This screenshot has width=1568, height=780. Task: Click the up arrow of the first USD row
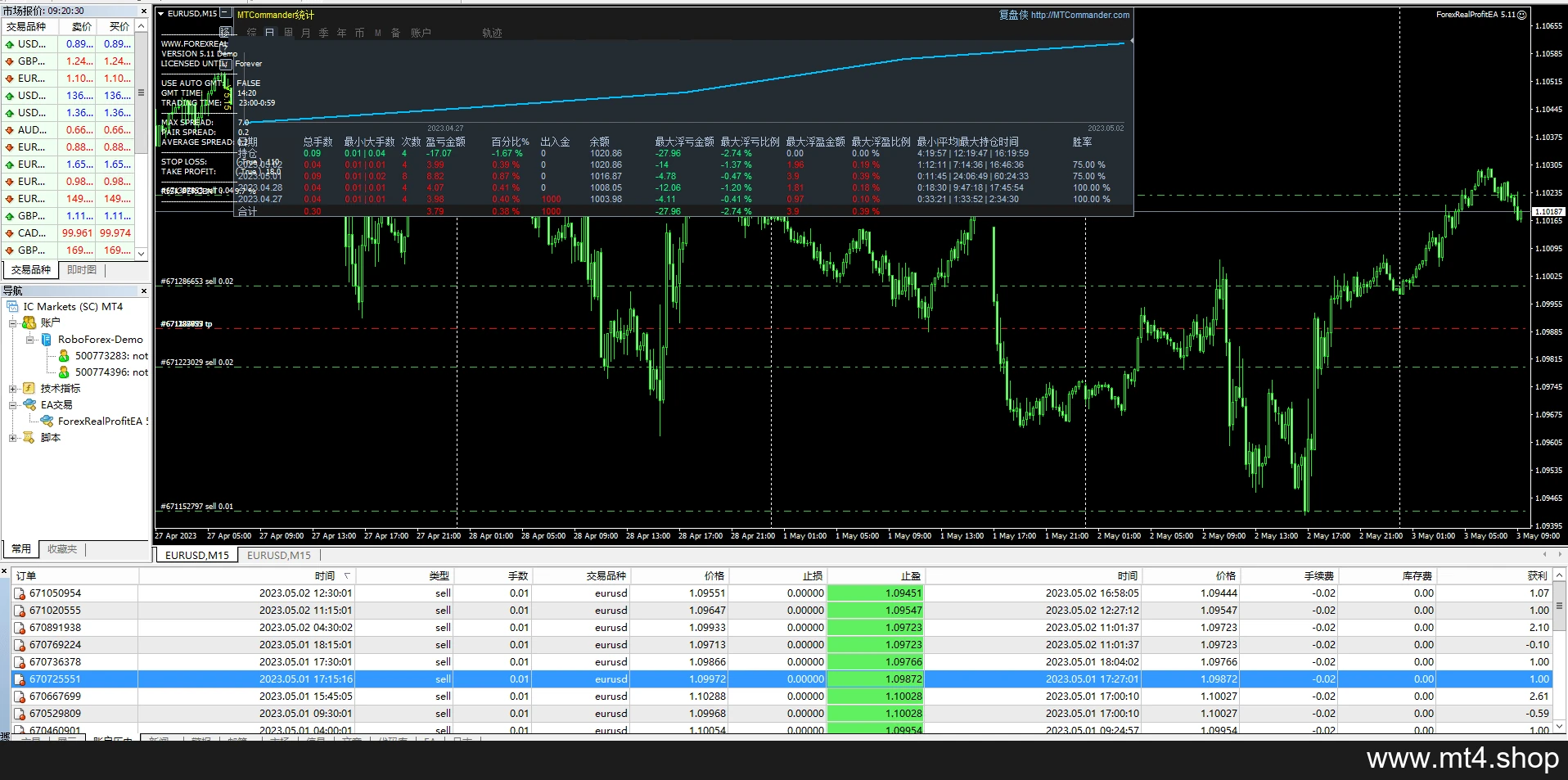click(10, 44)
